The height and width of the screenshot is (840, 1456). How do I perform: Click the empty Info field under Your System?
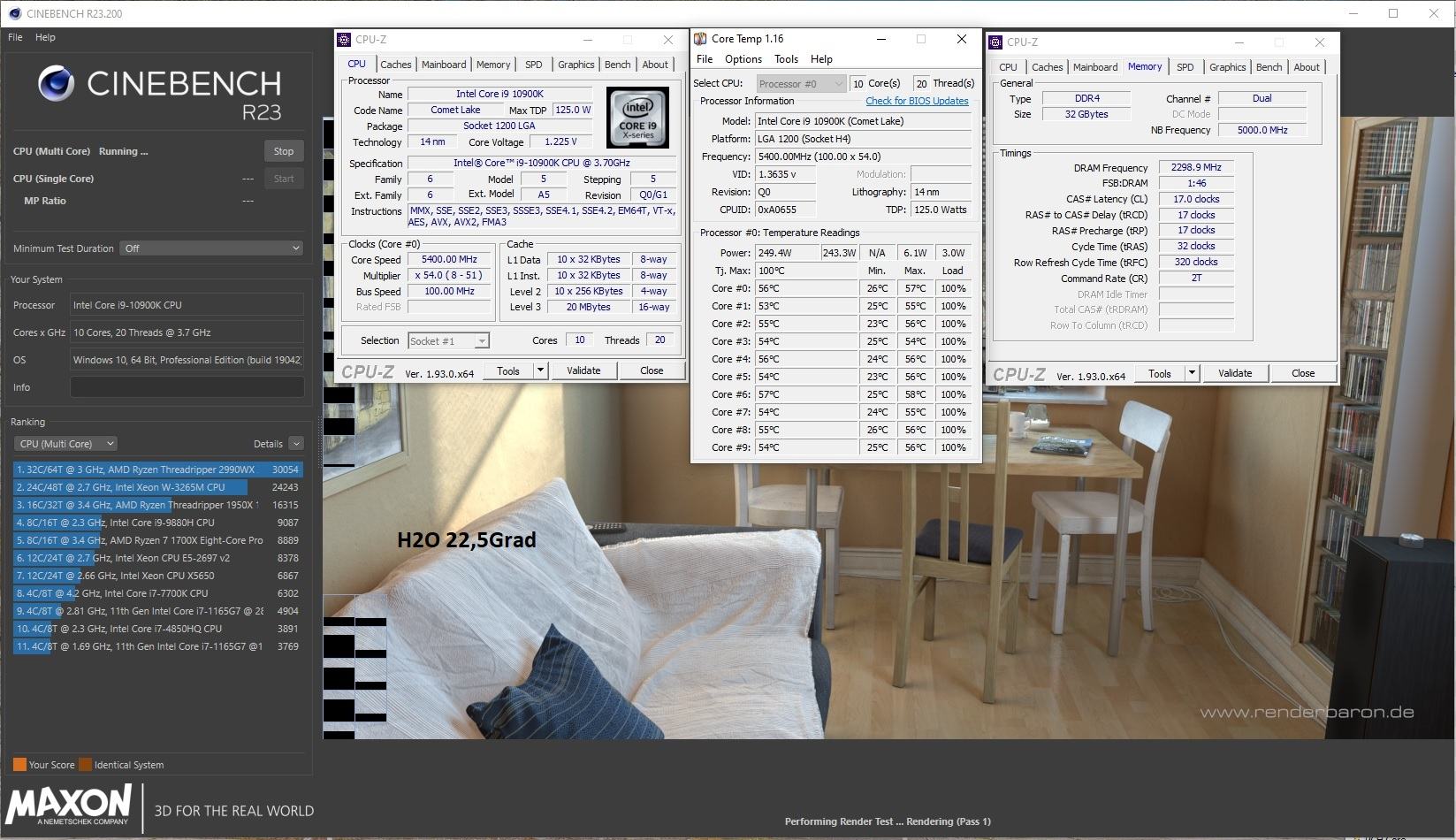(187, 387)
